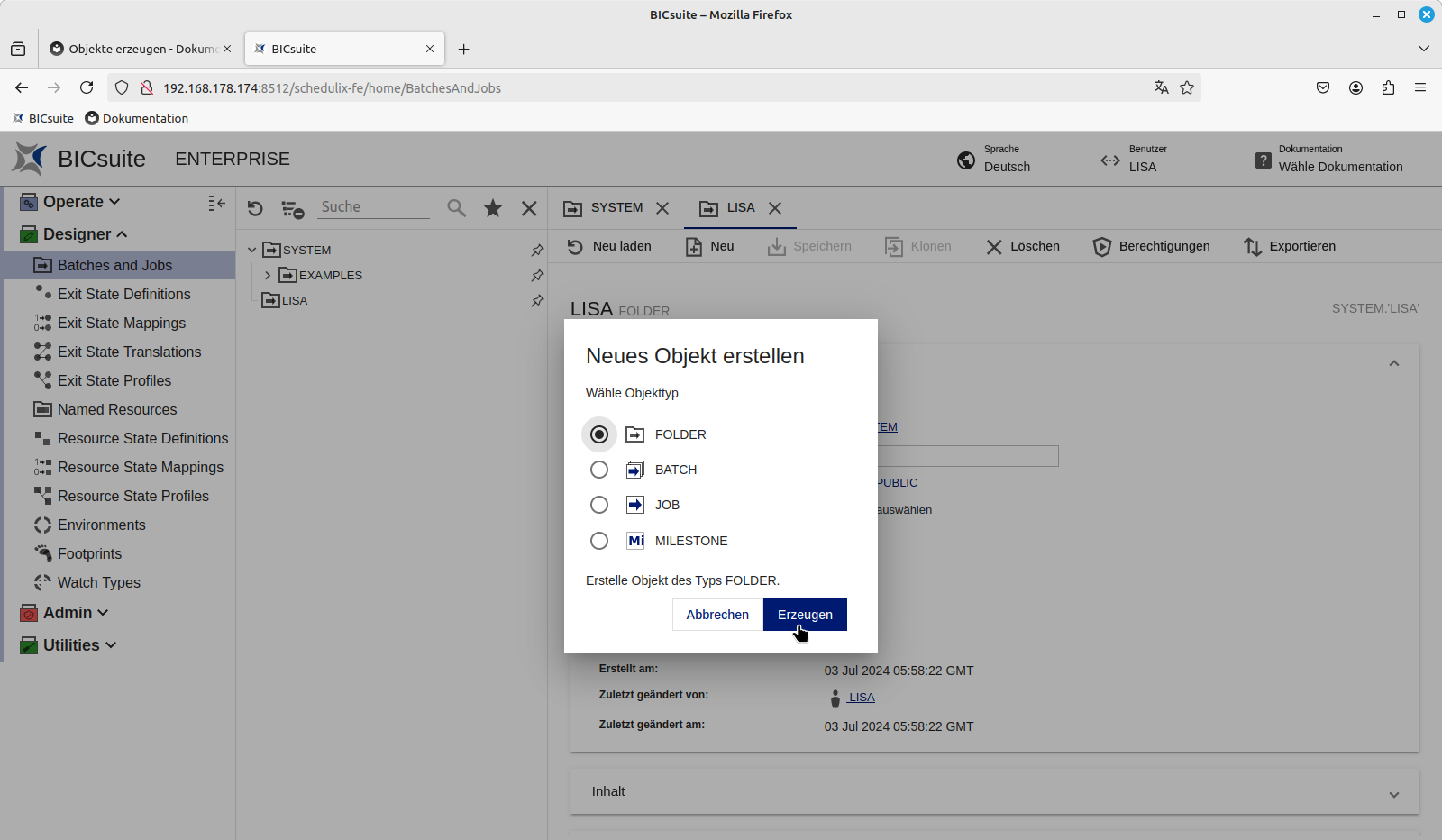The width and height of the screenshot is (1442, 840).
Task: Collapse the SYSTEM tree node
Action: 253,250
